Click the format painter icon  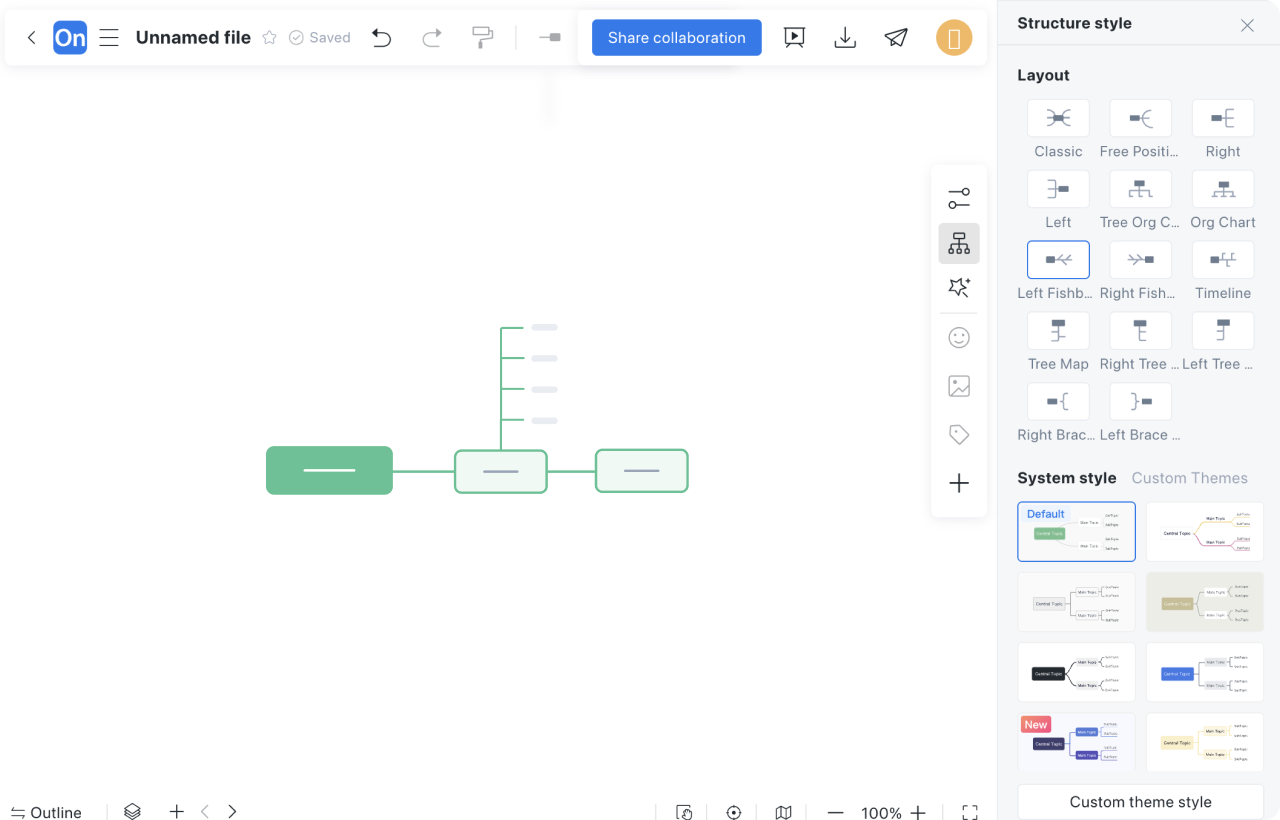(x=483, y=38)
